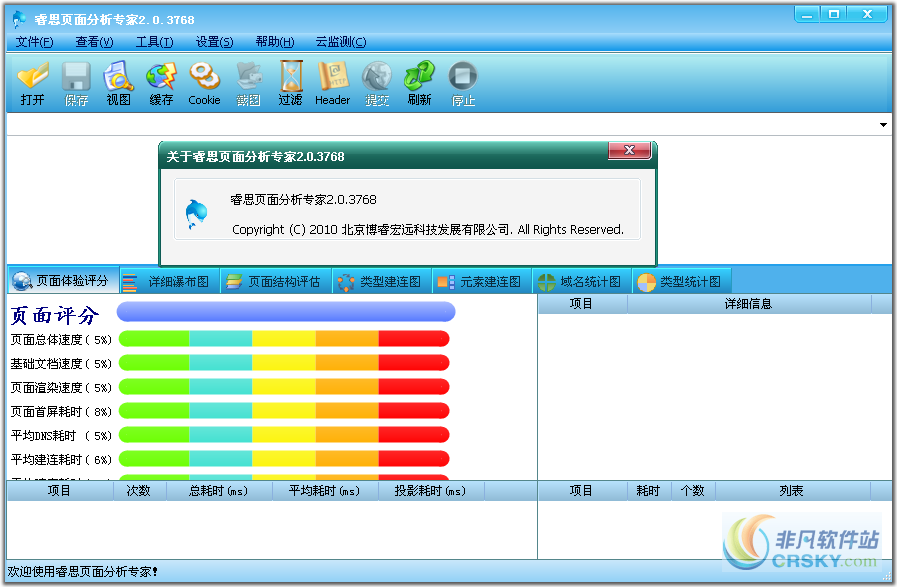Click the dolphin logo in the About dialog
This screenshot has height=587, width=897.
click(x=196, y=214)
